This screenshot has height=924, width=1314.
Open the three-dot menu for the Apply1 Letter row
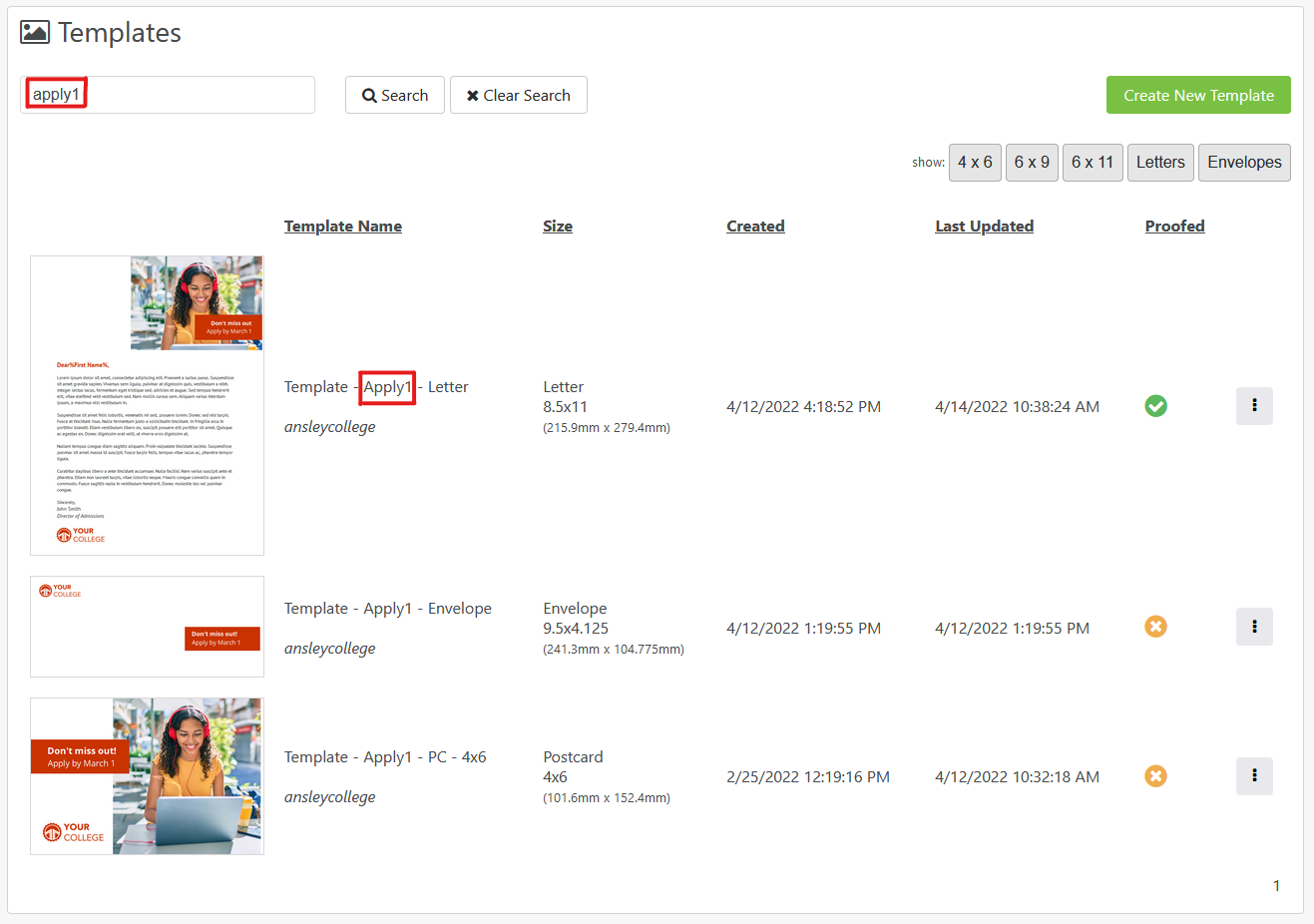[x=1254, y=406]
